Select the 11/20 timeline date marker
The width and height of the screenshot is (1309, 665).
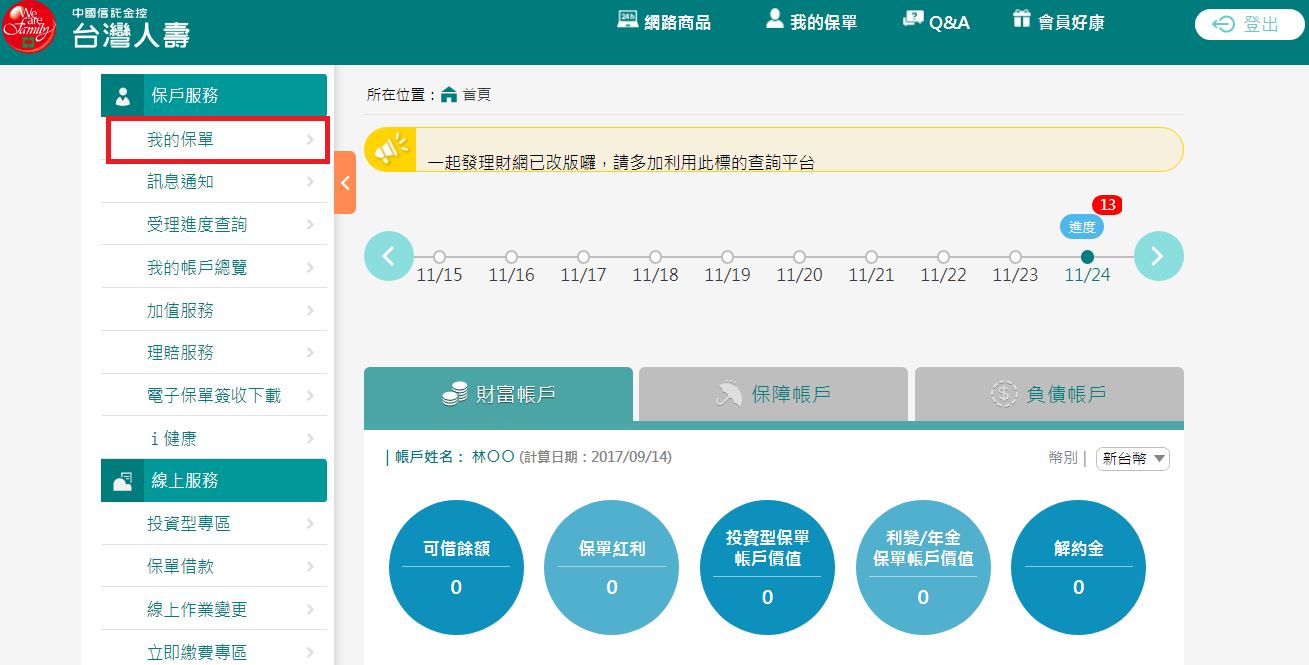[x=799, y=257]
